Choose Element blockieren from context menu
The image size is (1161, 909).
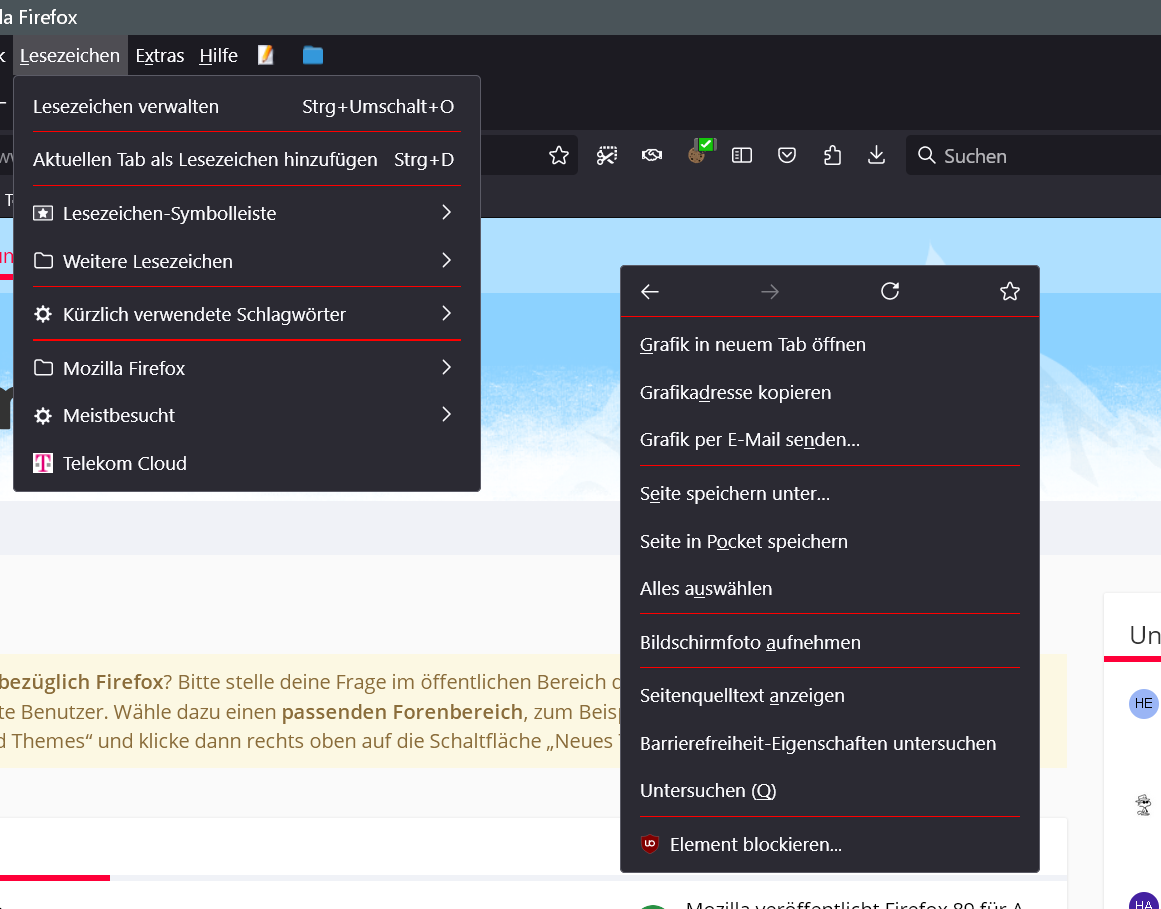click(x=755, y=844)
